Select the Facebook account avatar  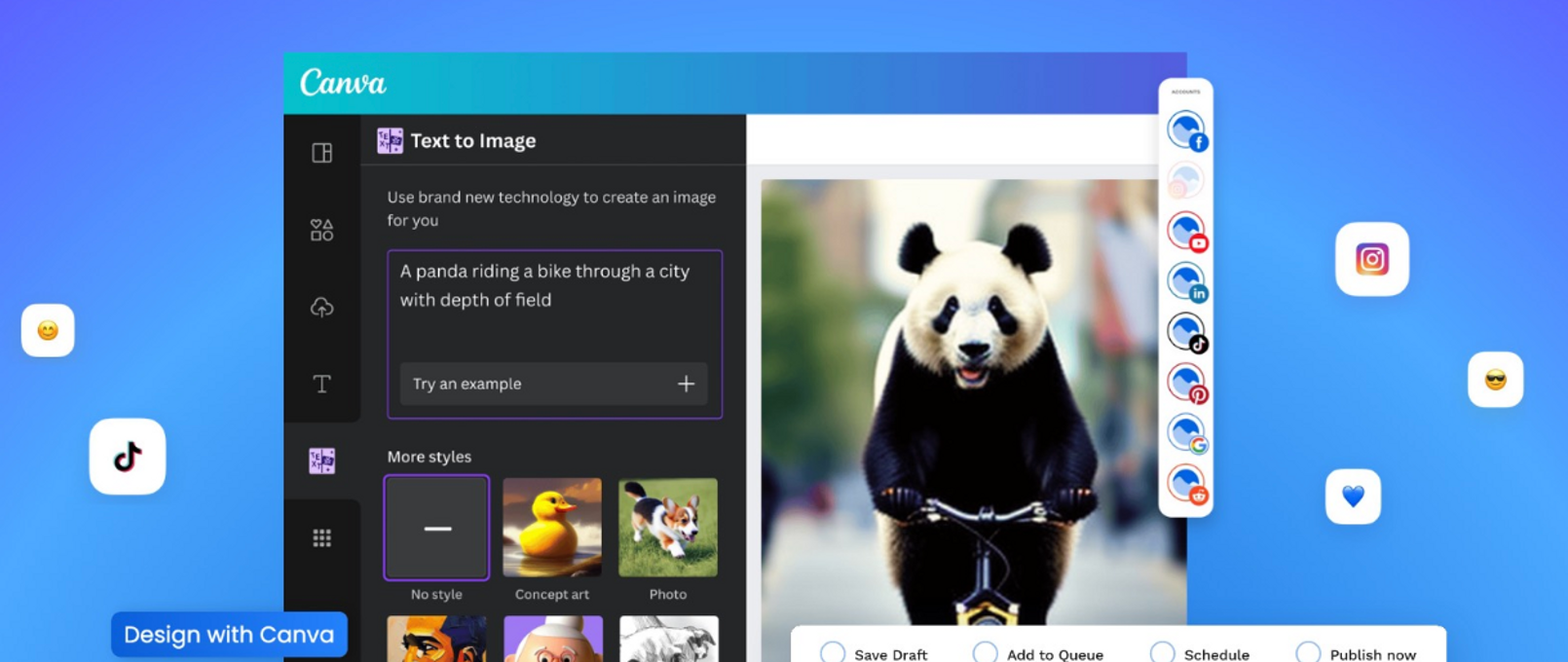coord(1187,130)
